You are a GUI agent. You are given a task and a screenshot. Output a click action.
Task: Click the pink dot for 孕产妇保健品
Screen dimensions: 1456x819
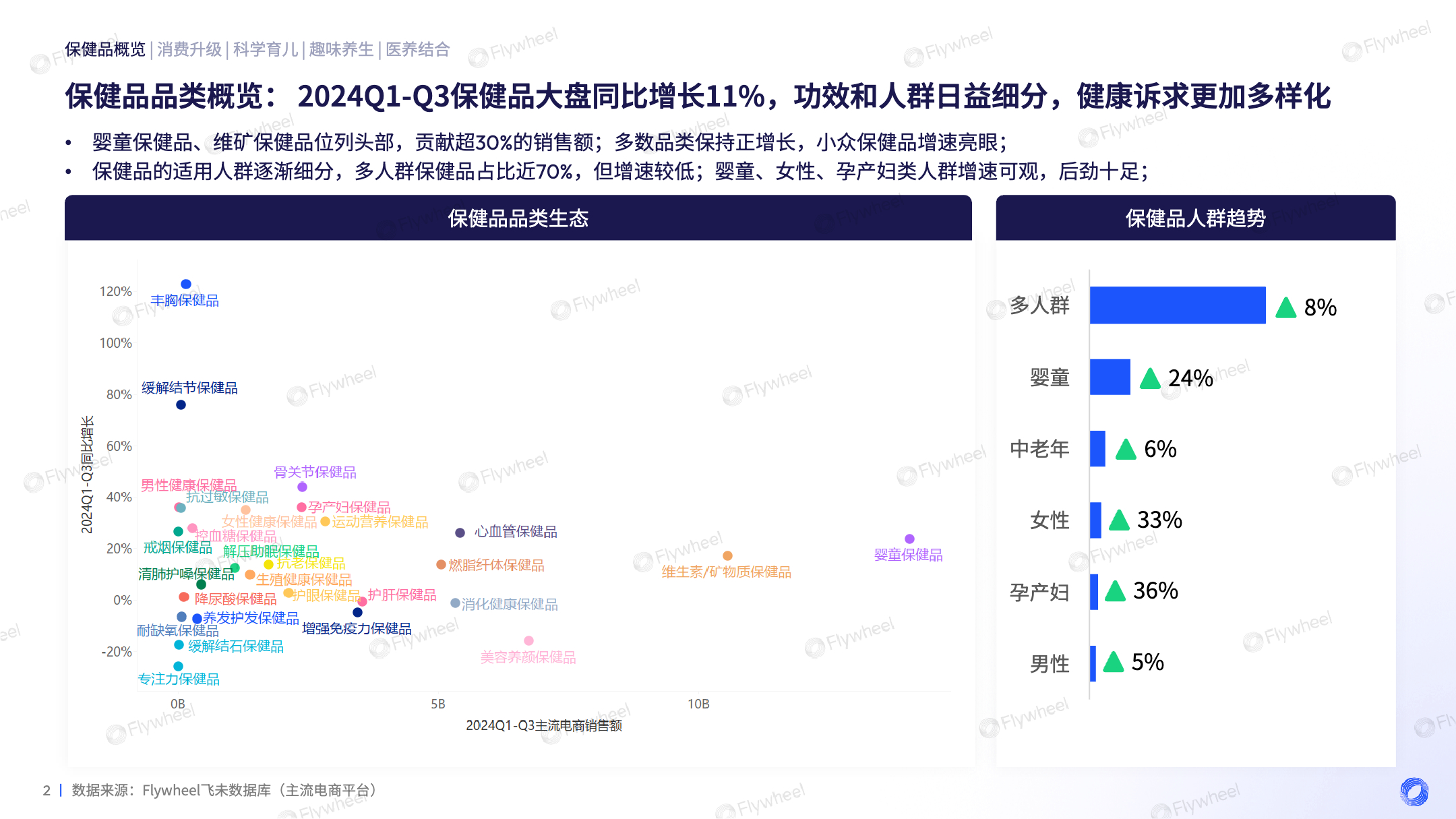tap(301, 507)
